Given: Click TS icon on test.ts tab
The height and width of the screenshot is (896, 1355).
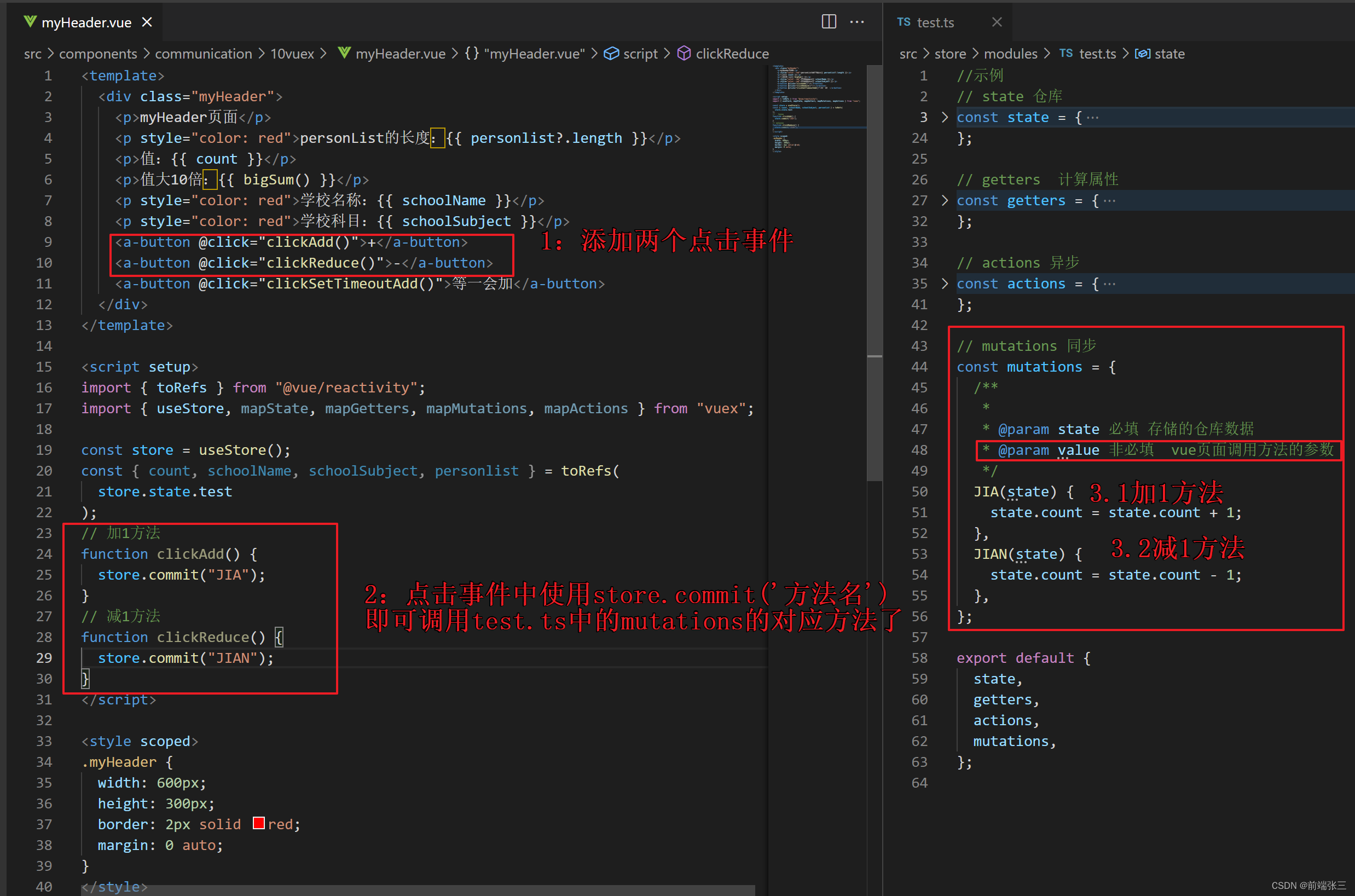Looking at the screenshot, I should coord(904,22).
